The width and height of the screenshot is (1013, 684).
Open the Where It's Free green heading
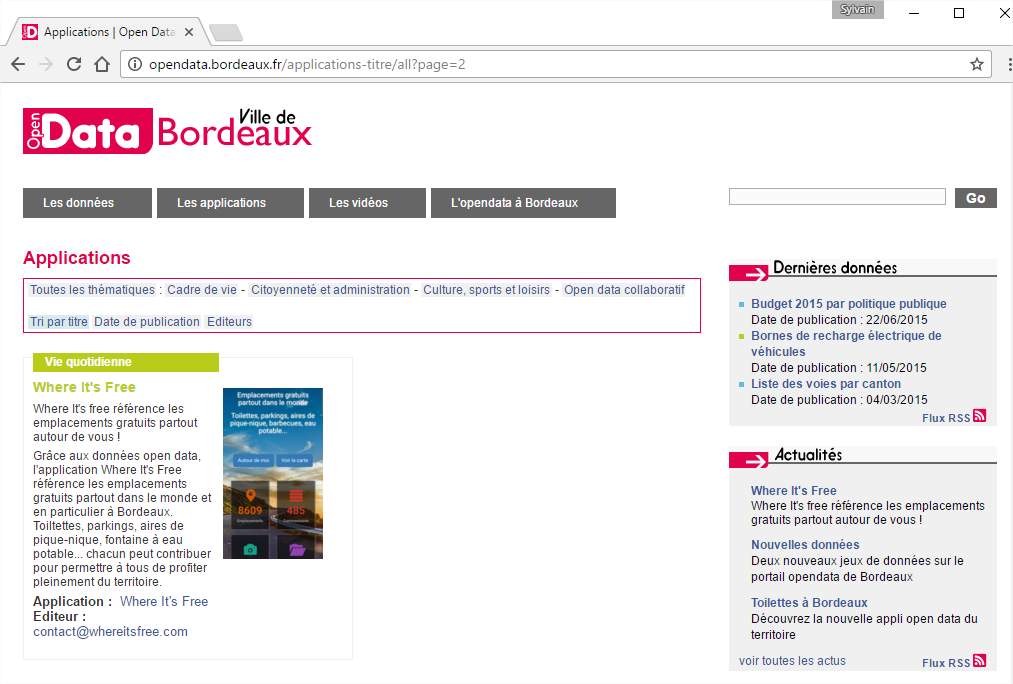coord(84,387)
